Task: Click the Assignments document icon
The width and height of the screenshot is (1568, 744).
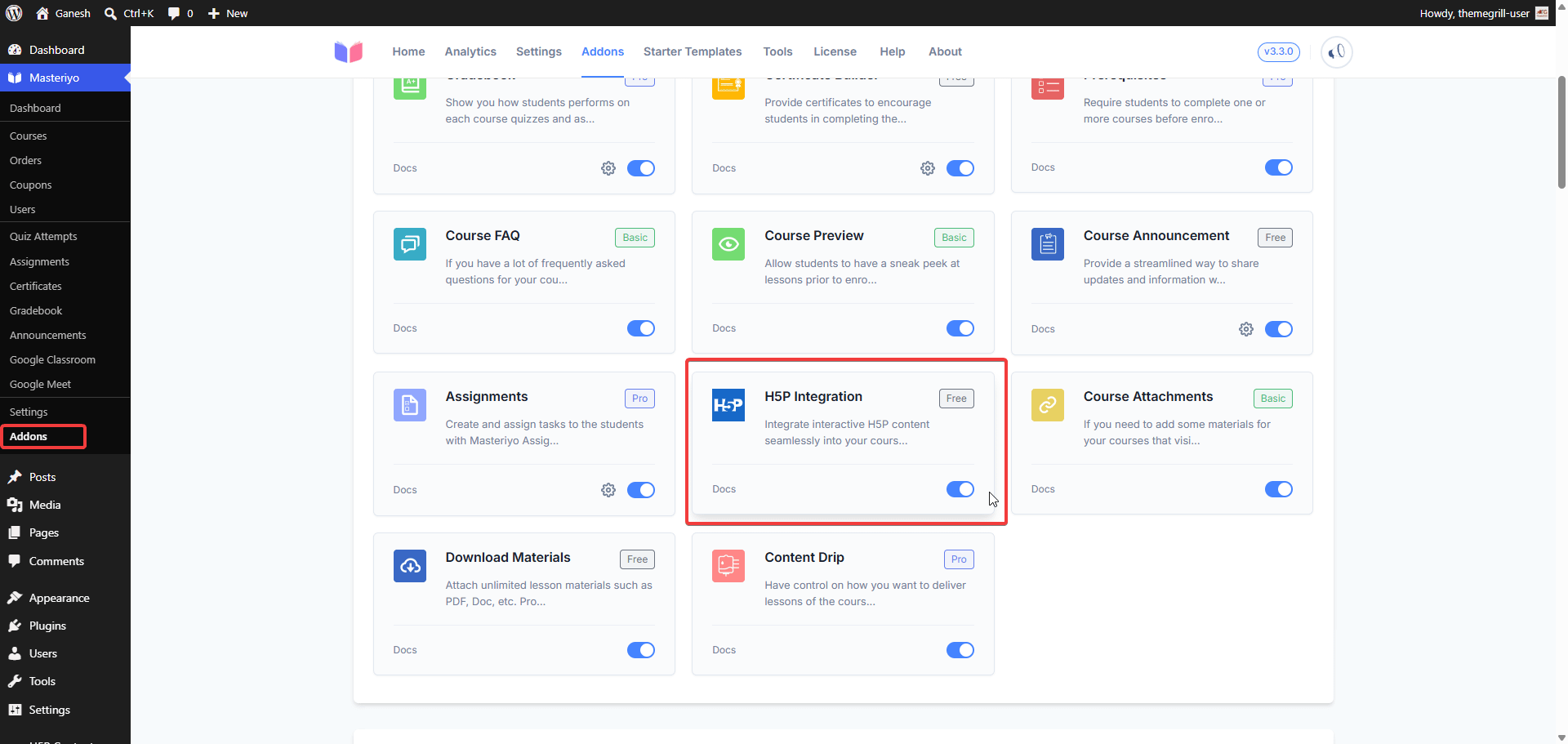Action: click(410, 405)
